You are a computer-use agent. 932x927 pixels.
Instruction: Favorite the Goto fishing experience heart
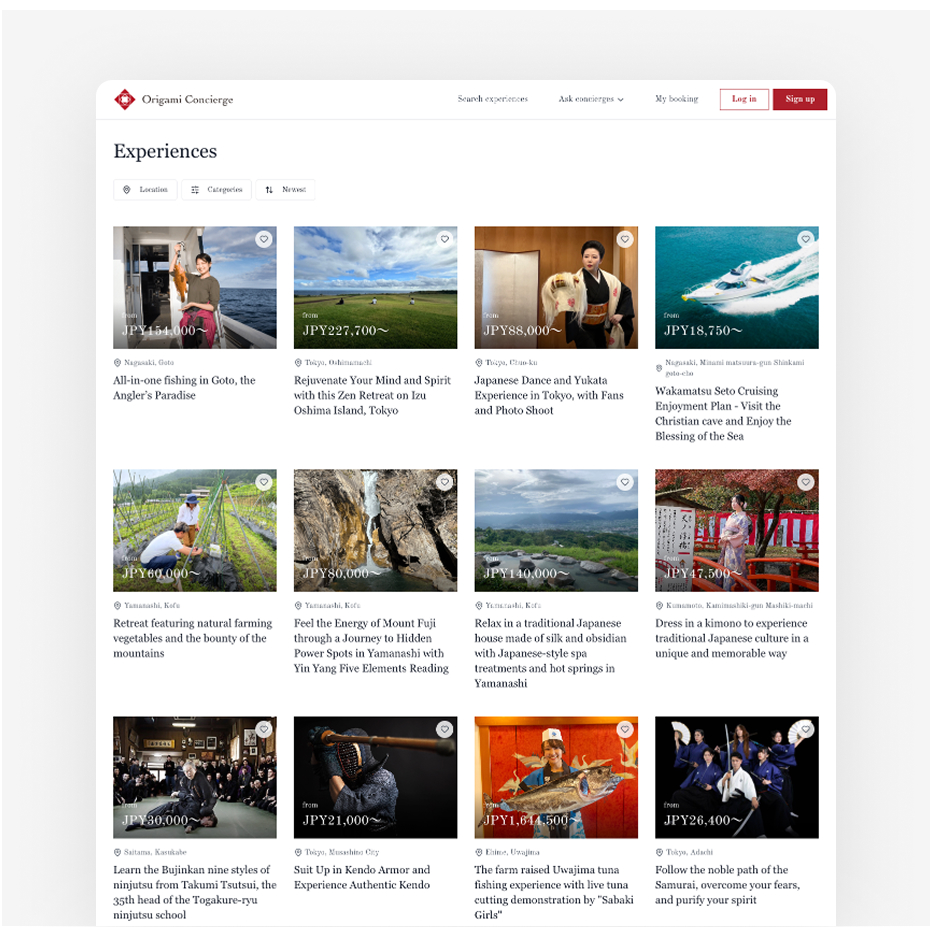[x=263, y=239]
